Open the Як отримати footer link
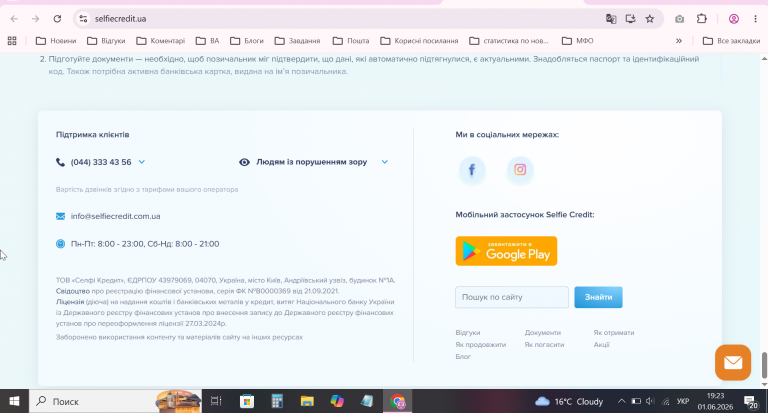This screenshot has height=413, width=768. (614, 333)
